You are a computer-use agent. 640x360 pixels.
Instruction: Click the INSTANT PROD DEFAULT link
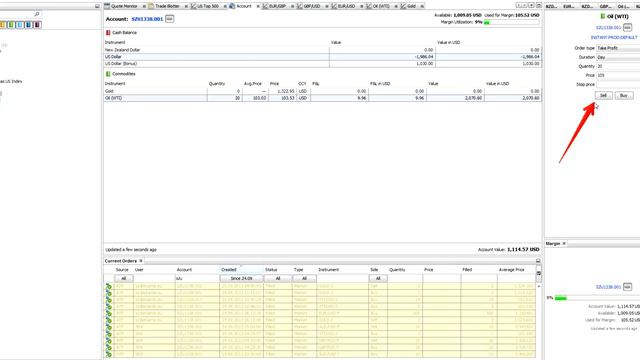click(614, 38)
